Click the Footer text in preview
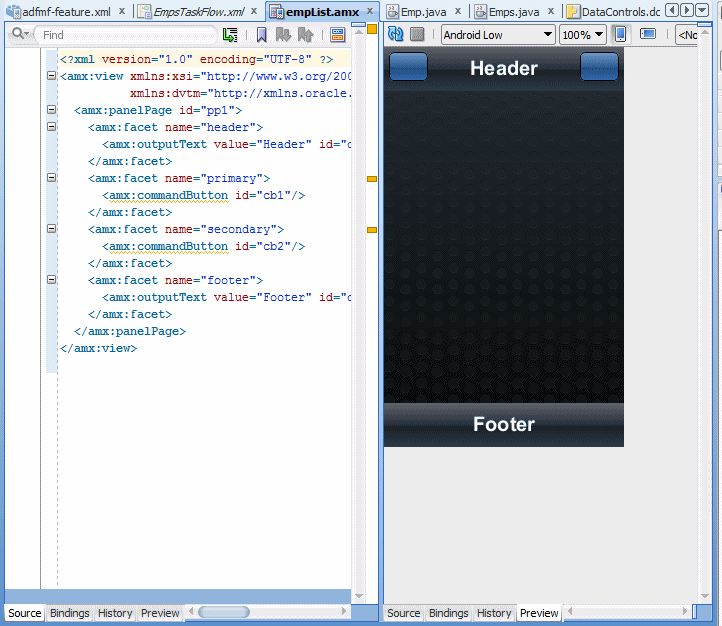This screenshot has height=626, width=722. point(504,424)
